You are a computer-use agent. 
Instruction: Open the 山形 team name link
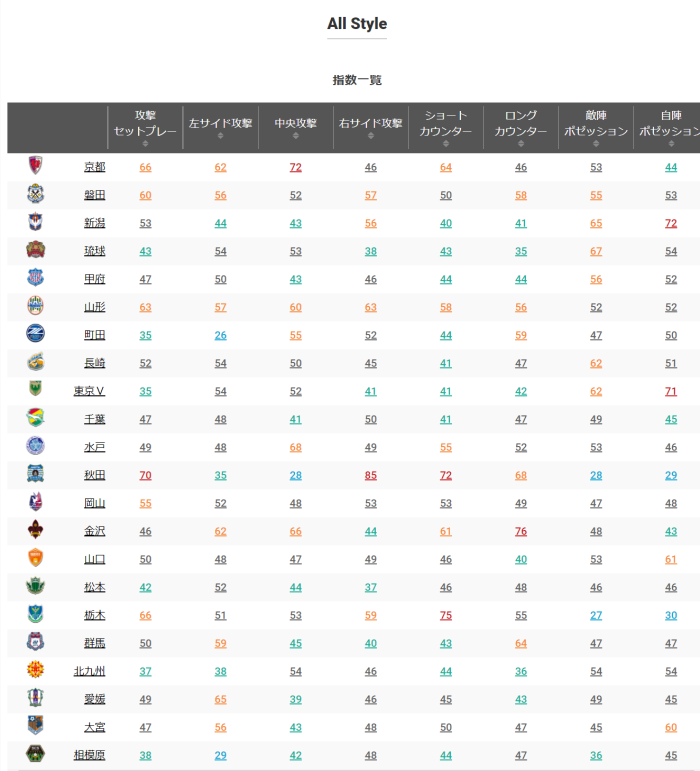click(x=94, y=307)
